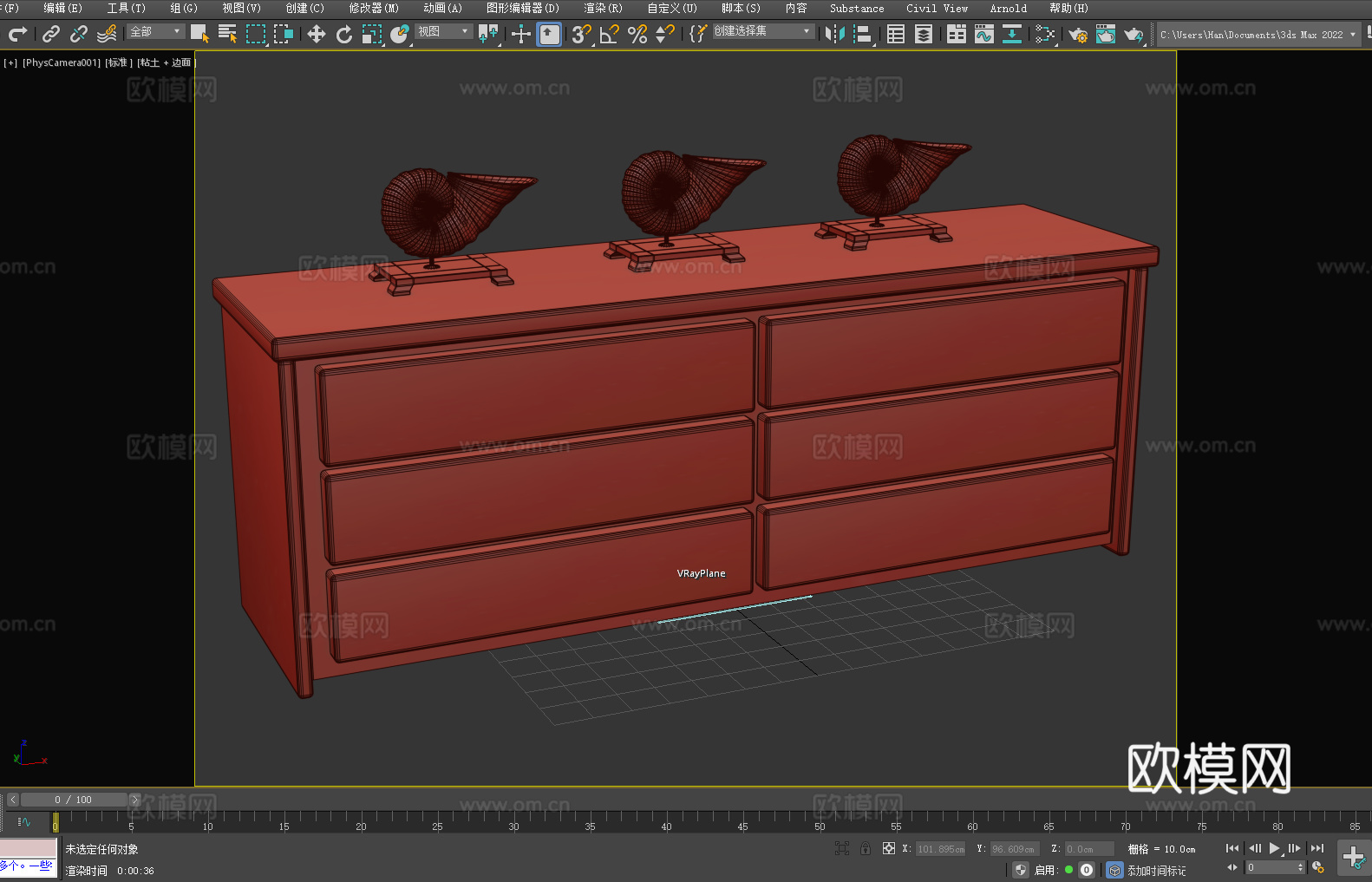This screenshot has width=1372, height=882.
Task: Open the Substance menu
Action: [857, 8]
